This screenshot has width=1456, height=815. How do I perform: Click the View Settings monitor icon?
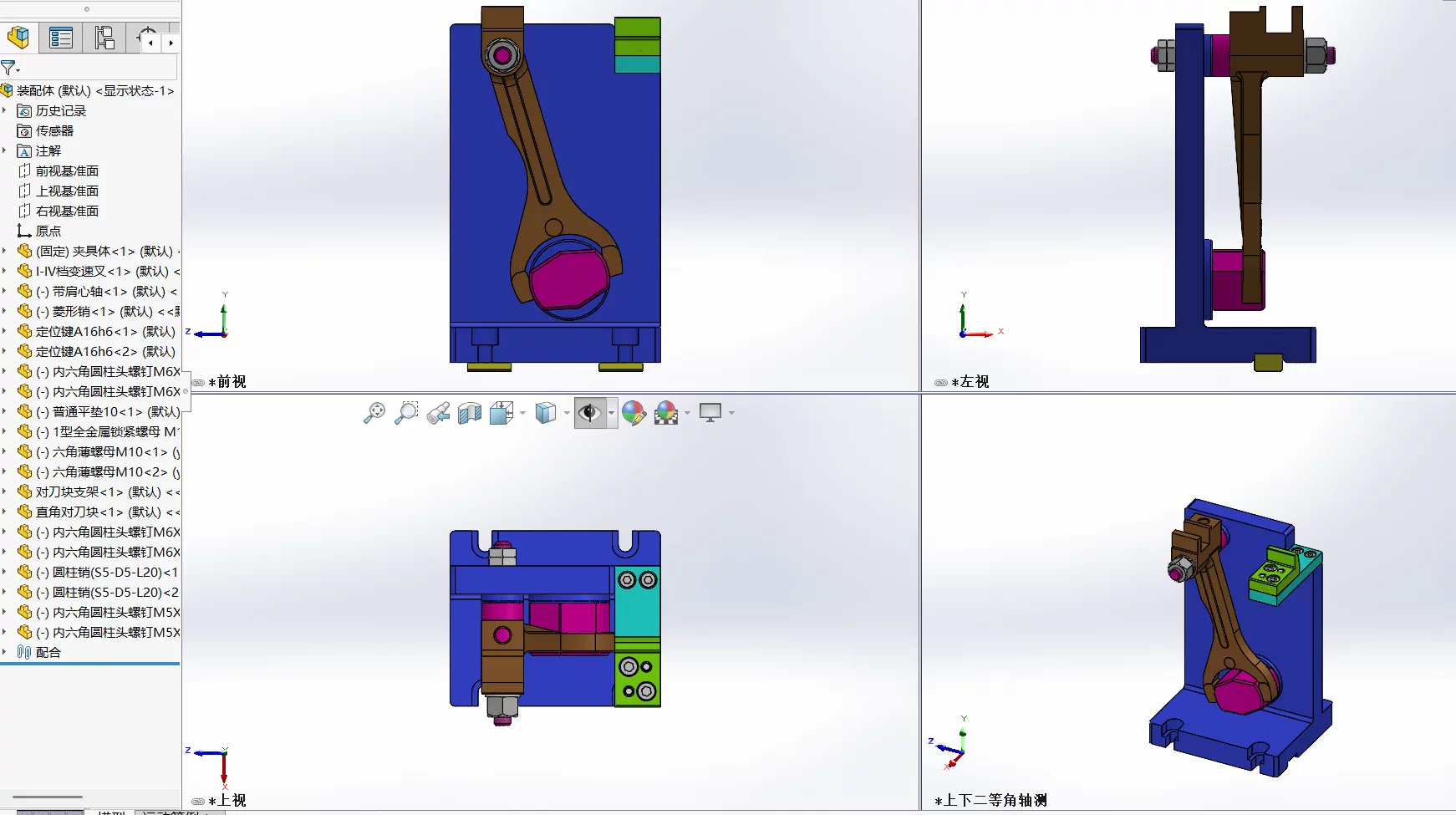pyautogui.click(x=710, y=413)
